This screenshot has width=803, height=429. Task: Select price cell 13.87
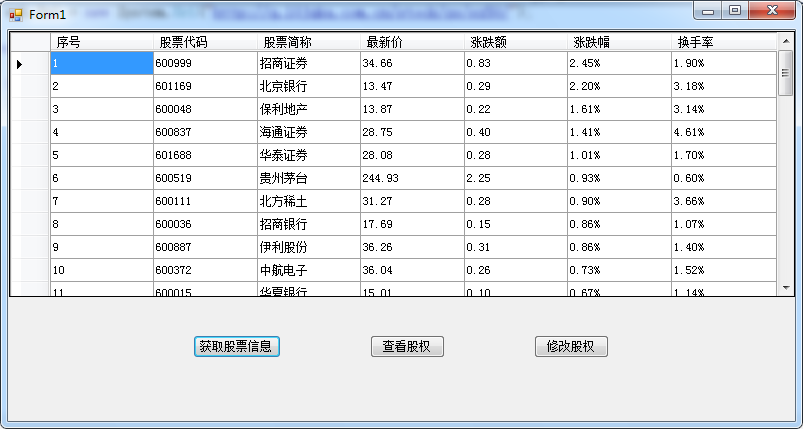(412, 109)
